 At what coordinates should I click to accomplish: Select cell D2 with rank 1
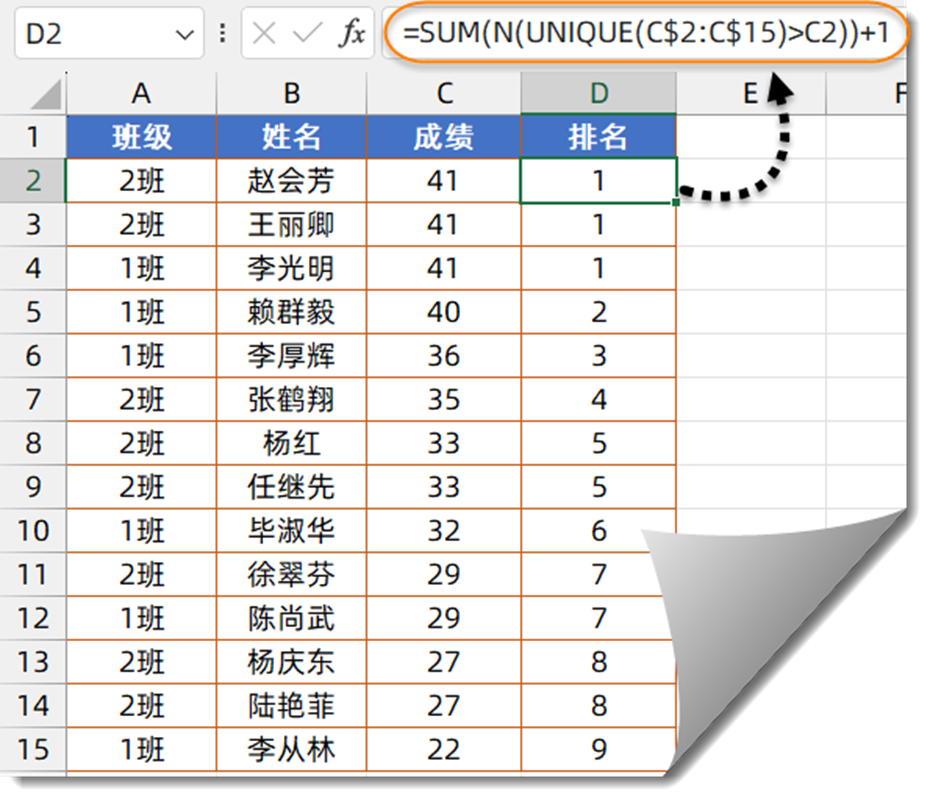598,180
